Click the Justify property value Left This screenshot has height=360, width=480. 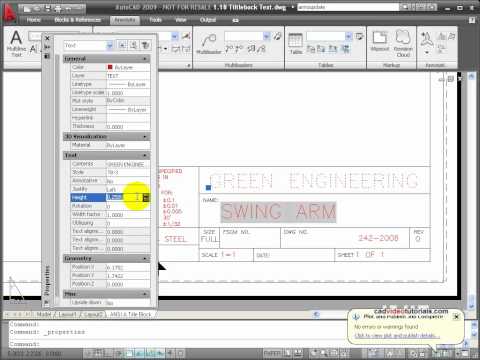pos(128,189)
